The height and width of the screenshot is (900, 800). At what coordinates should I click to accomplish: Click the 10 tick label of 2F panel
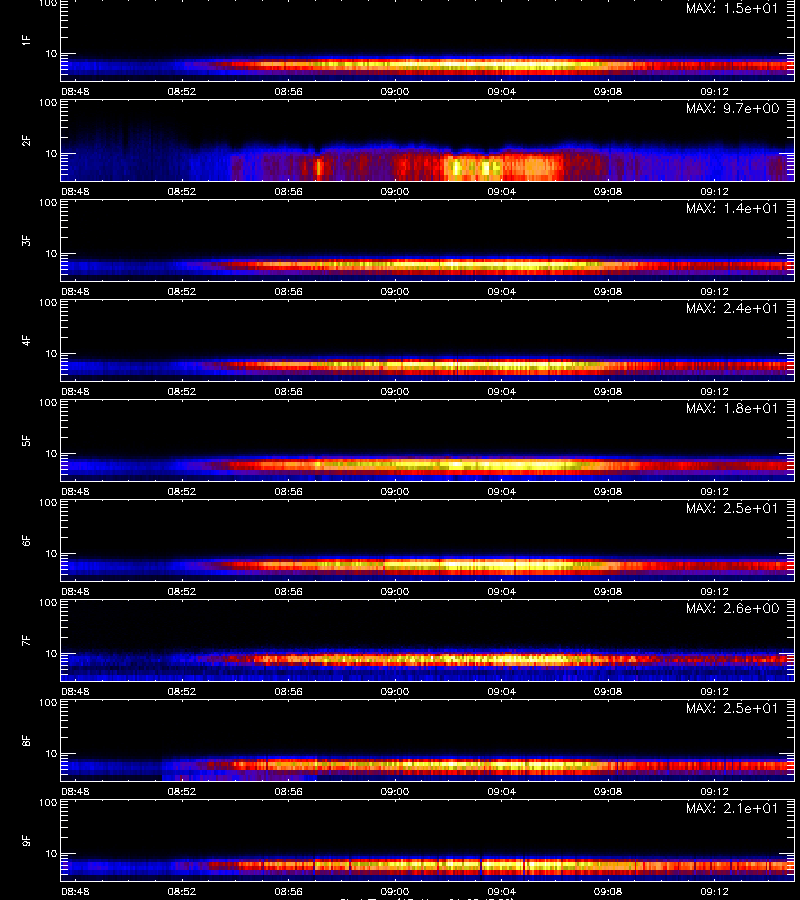[x=51, y=153]
